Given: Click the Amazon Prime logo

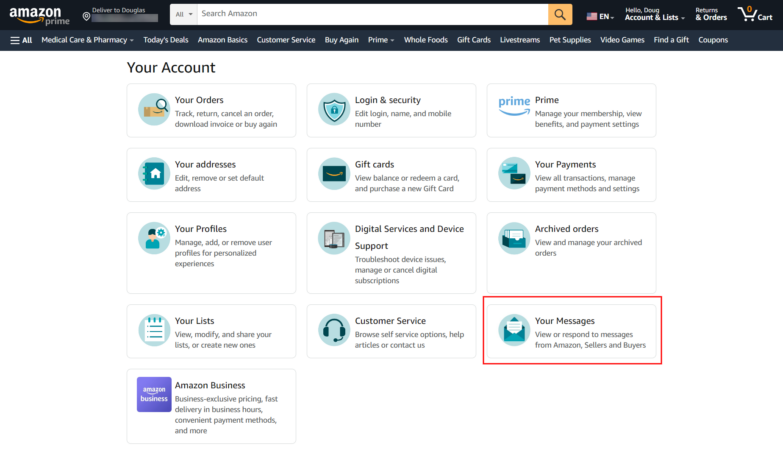Looking at the screenshot, I should 39,16.
